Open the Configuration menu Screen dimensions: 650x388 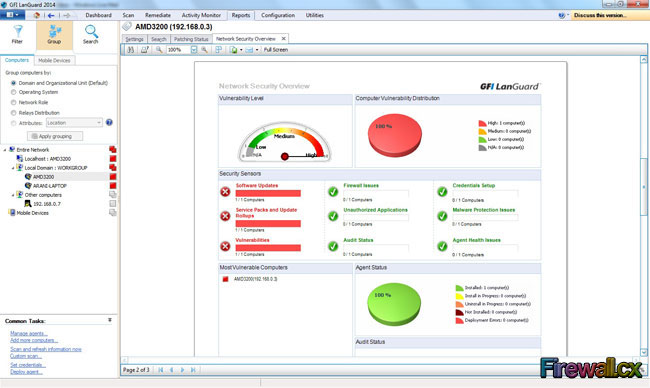coord(278,15)
